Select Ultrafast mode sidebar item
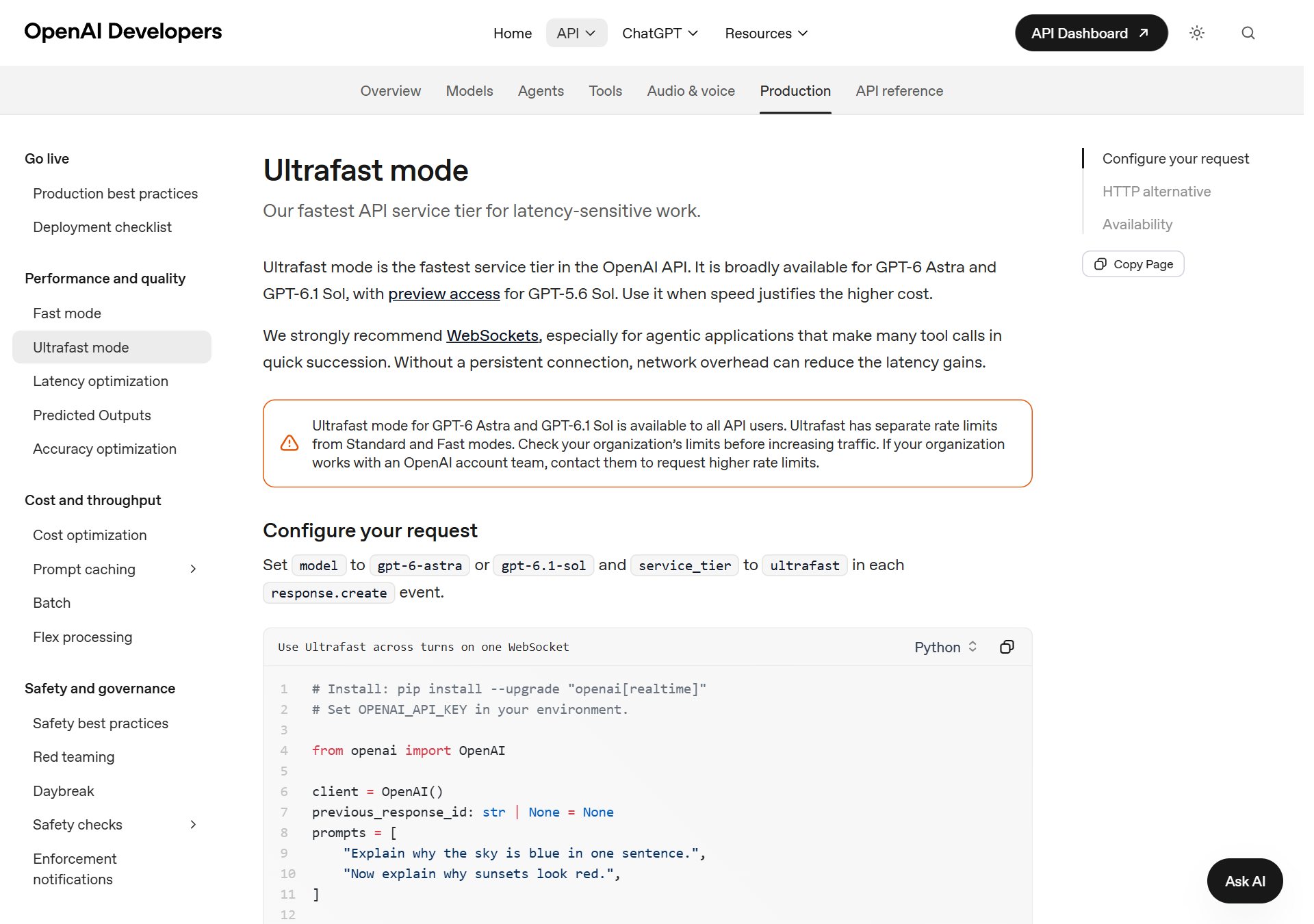Screen dimensions: 1314x924 pyautogui.click(x=112, y=347)
